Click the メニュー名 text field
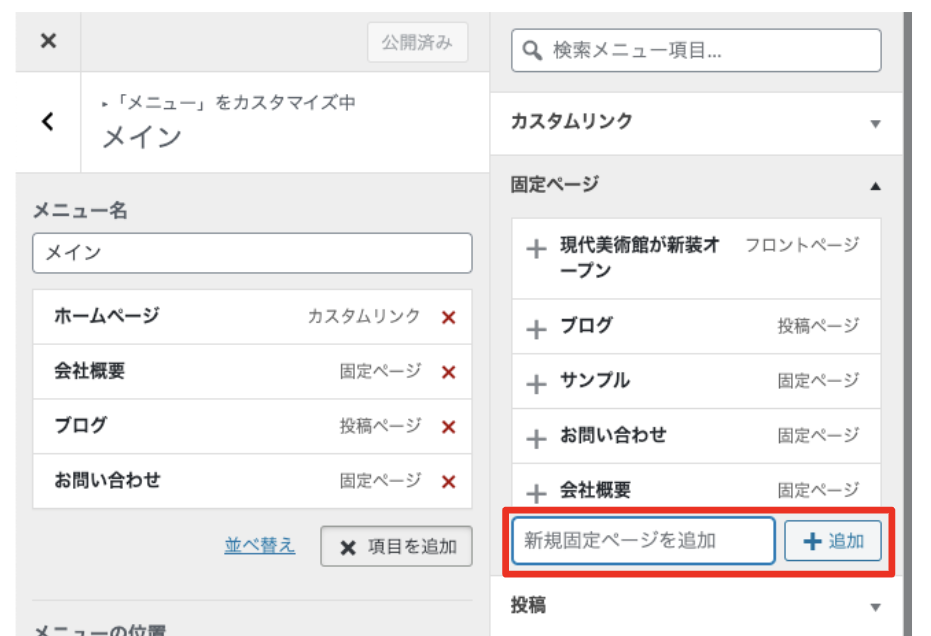 click(x=252, y=254)
